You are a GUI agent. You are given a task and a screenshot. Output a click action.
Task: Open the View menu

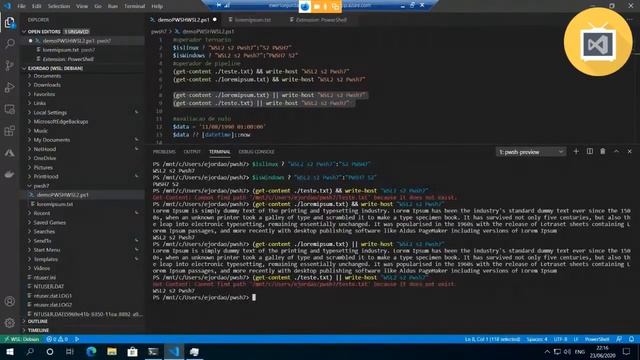point(82,6)
